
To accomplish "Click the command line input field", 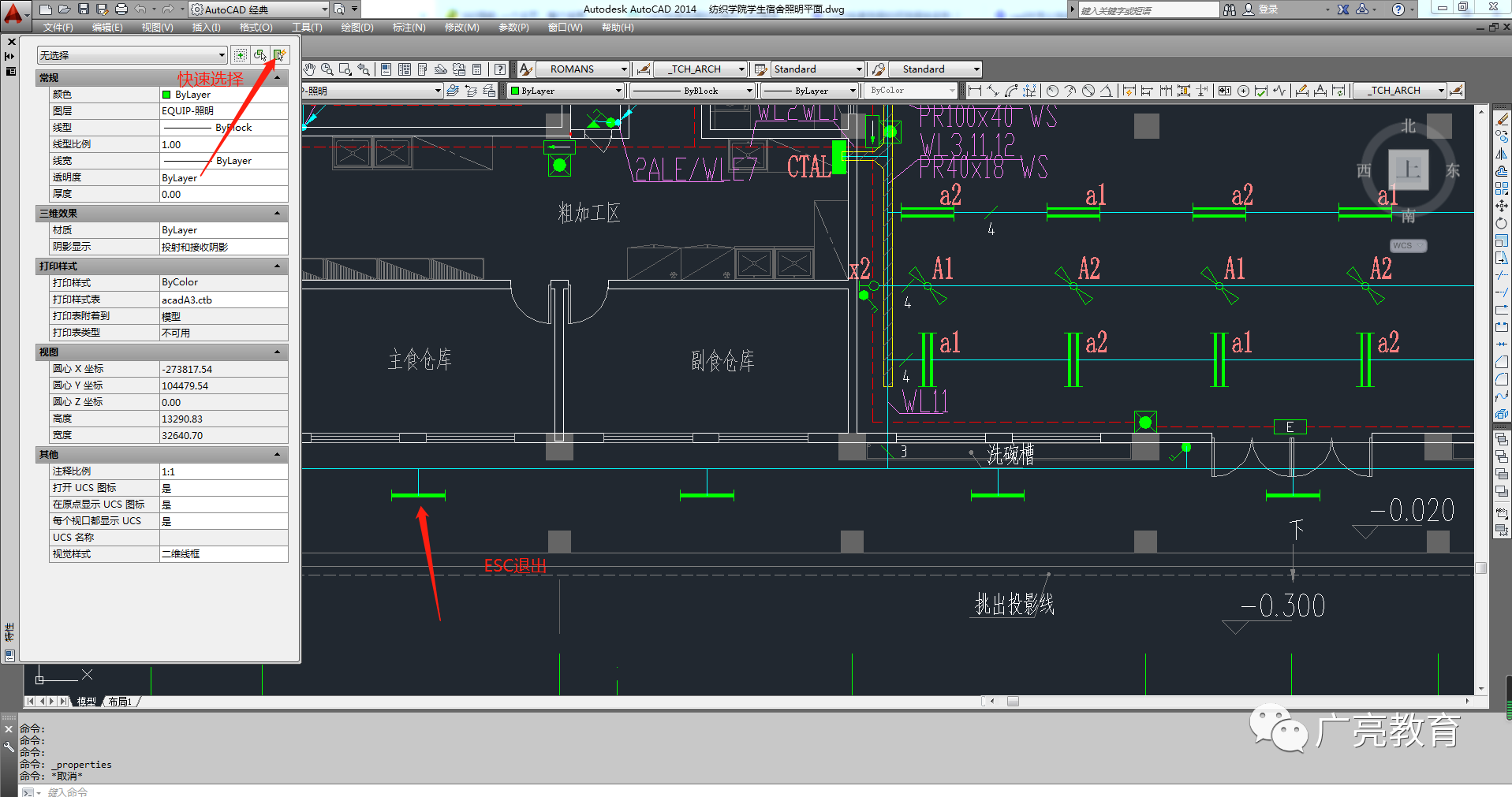I will point(757,791).
